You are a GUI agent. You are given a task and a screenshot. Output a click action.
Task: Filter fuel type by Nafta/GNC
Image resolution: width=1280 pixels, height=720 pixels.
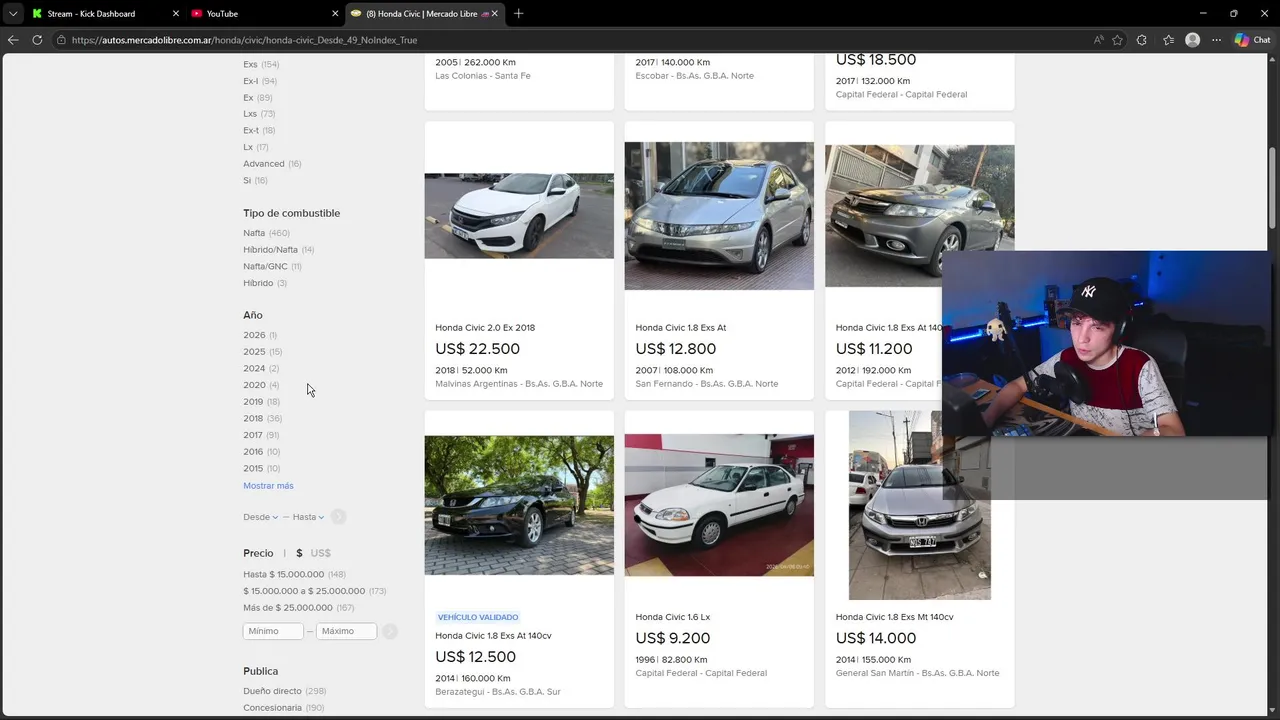(272, 266)
